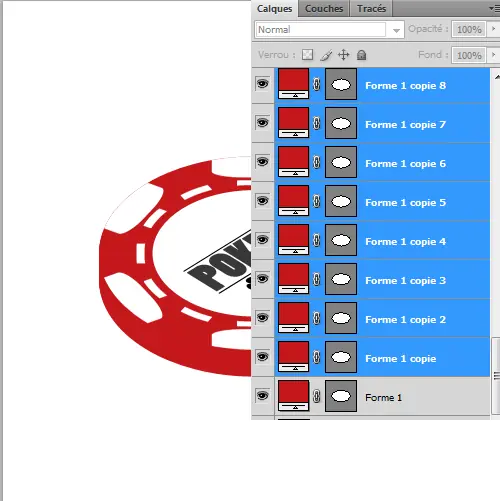Image resolution: width=500 pixels, height=501 pixels.
Task: Hide the Forme 1 copie 4 layer
Action: tap(262, 239)
